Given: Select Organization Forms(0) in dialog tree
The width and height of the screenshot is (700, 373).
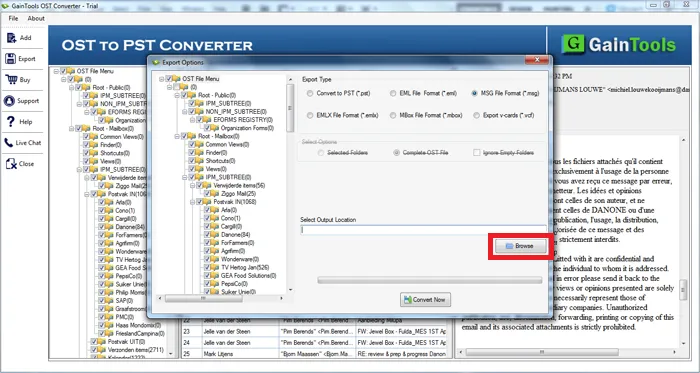Looking at the screenshot, I should 247,128.
